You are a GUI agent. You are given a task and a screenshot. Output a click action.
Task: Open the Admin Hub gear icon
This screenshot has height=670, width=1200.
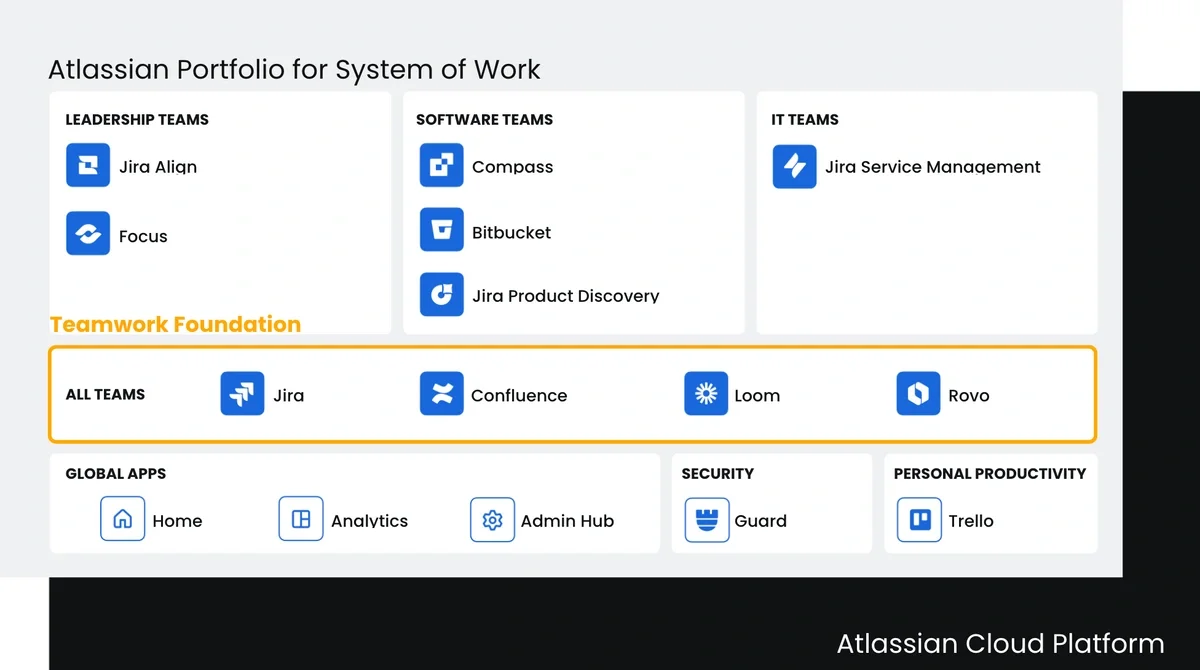coord(492,520)
